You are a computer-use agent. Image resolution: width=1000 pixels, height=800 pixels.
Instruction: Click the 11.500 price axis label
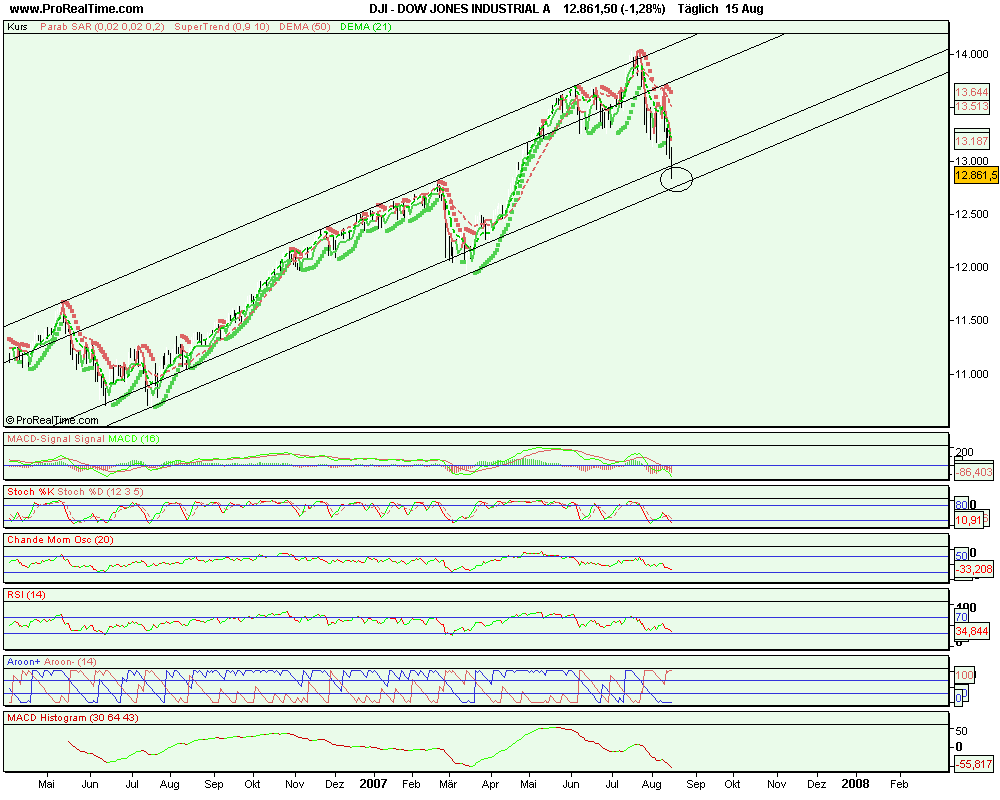[x=971, y=320]
